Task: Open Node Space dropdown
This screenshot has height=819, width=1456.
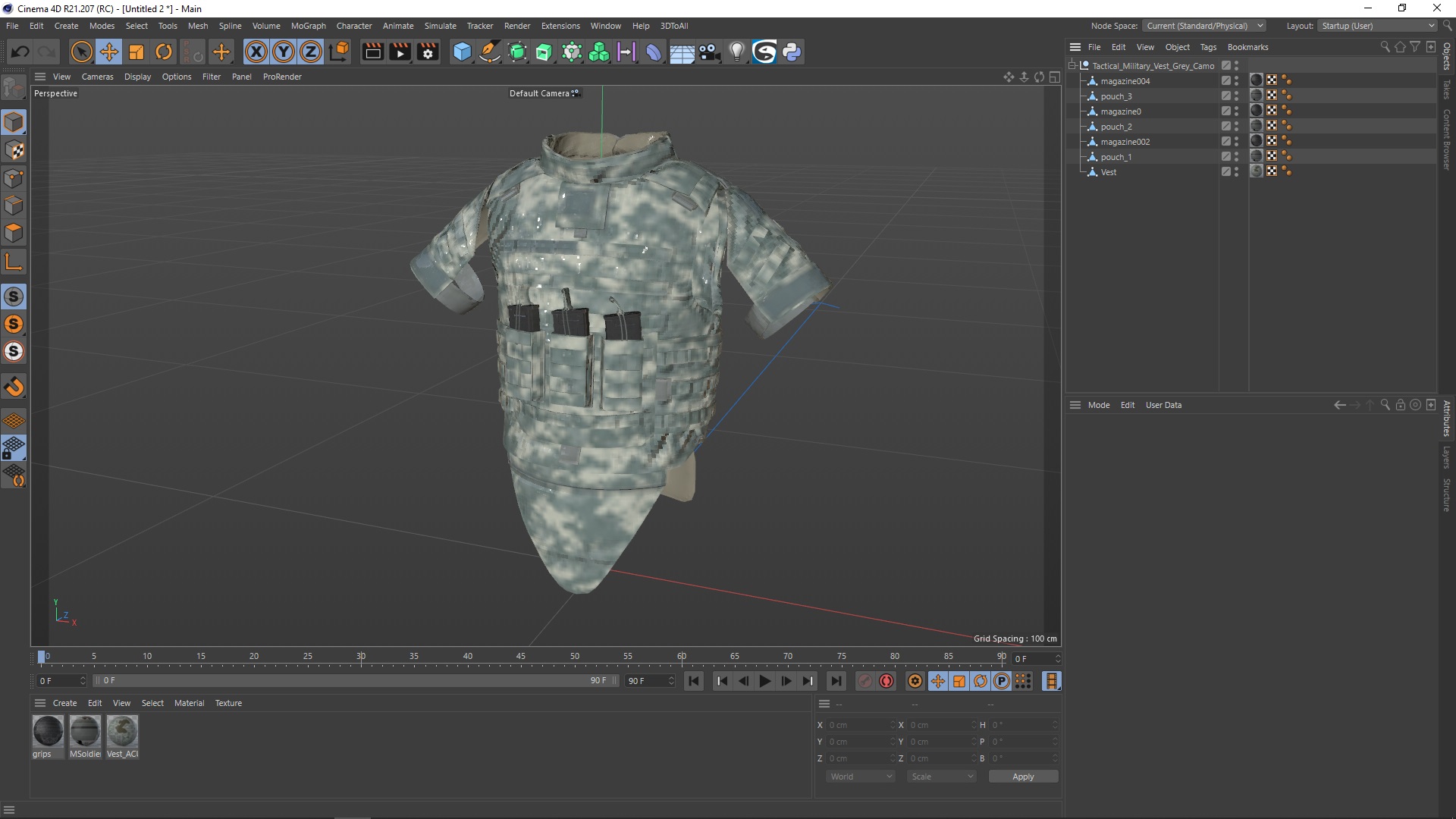Action: coord(1204,26)
